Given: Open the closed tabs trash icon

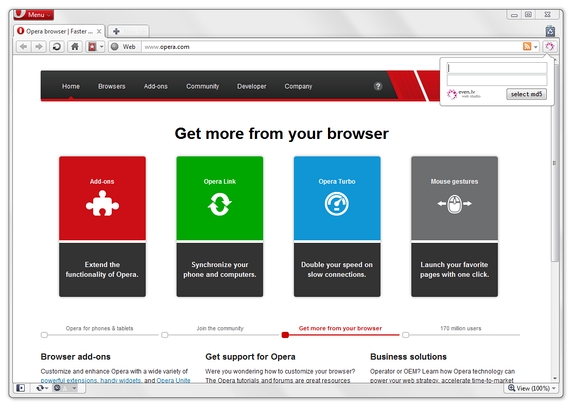Looking at the screenshot, I should point(550,31).
